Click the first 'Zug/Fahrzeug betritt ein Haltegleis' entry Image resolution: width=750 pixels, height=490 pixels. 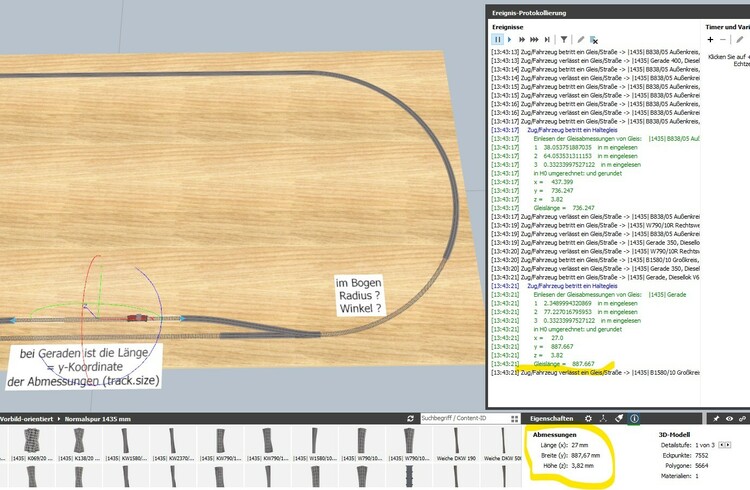(572, 130)
